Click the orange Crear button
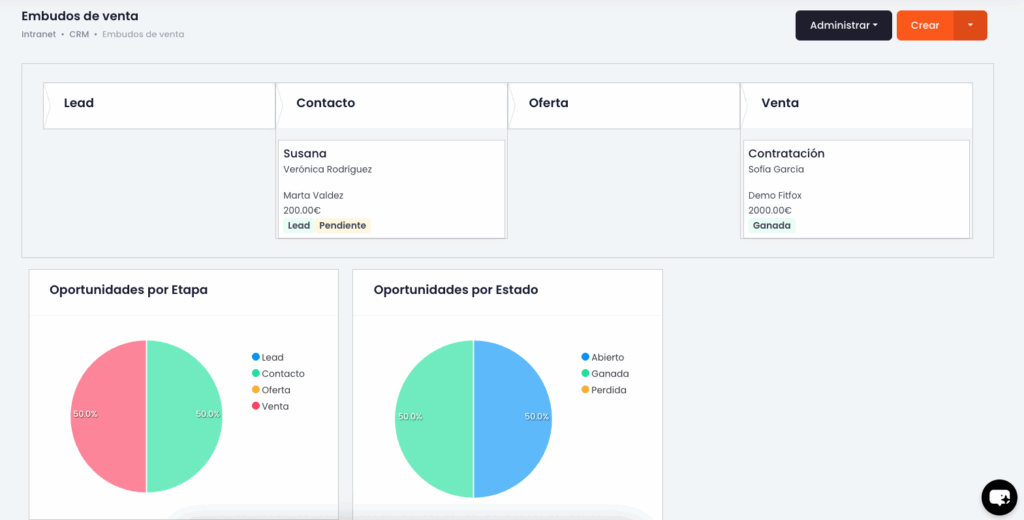This screenshot has height=520, width=1024. coord(925,25)
